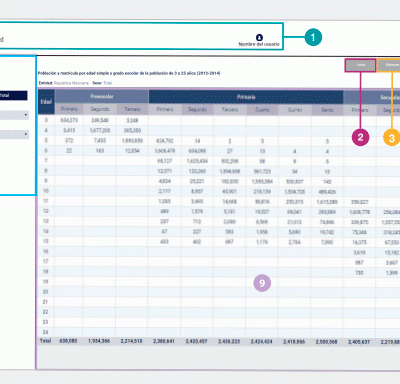
Task: Click the Preescolar Primero value 634,273
Action: (x=69, y=120)
